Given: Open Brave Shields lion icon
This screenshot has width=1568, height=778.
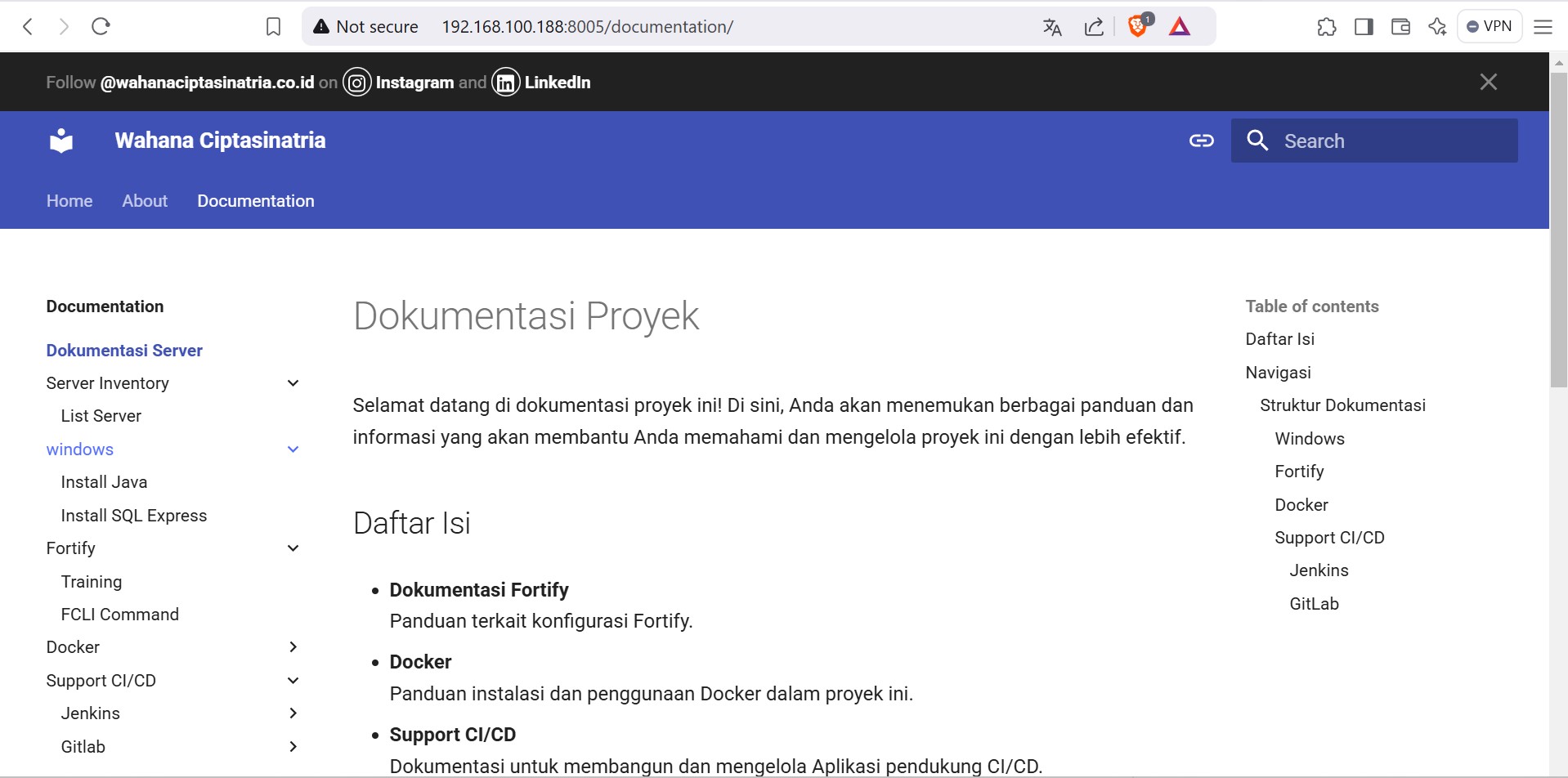Looking at the screenshot, I should pyautogui.click(x=1137, y=27).
